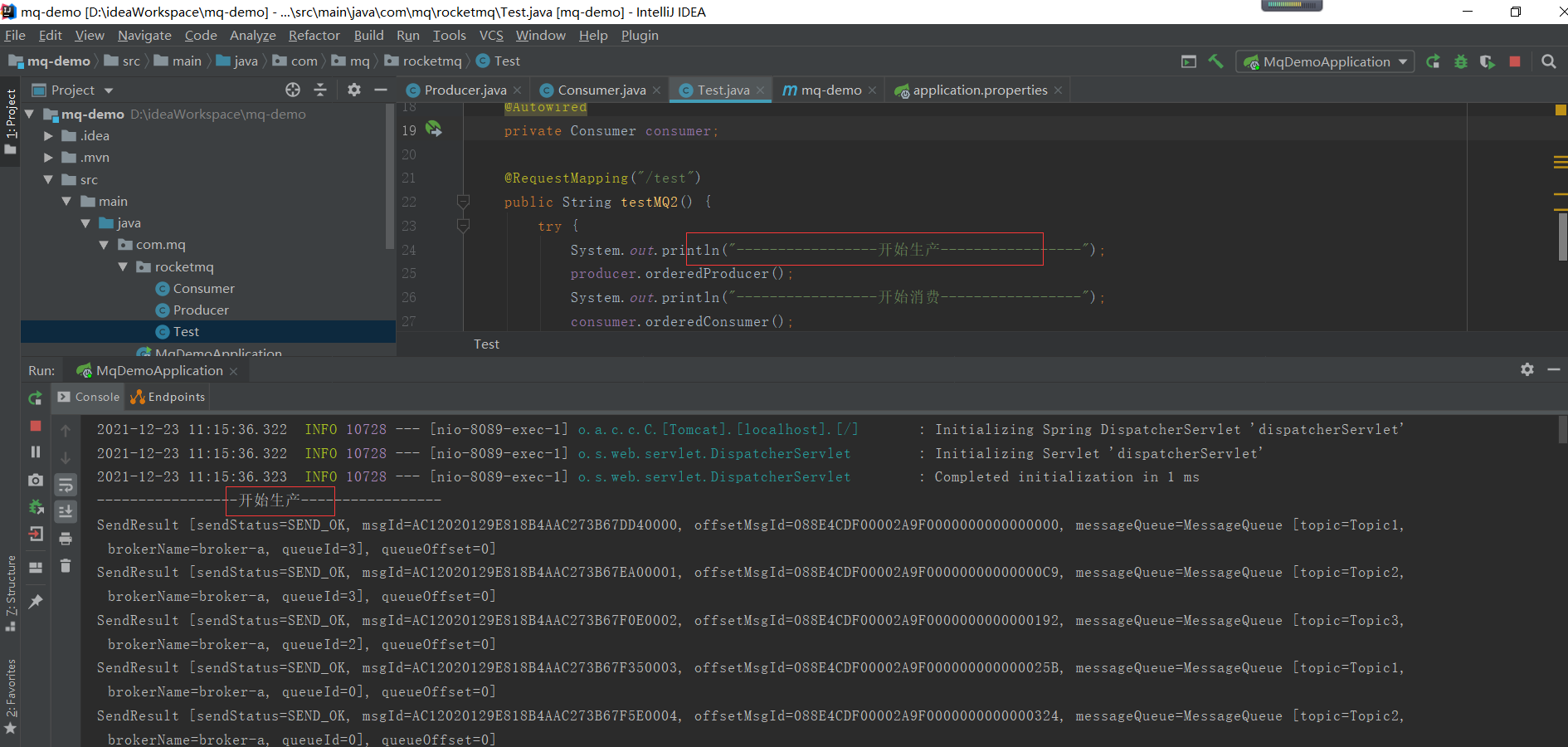1568x747 pixels.
Task: Expand the .idea folder
Action: (48, 136)
